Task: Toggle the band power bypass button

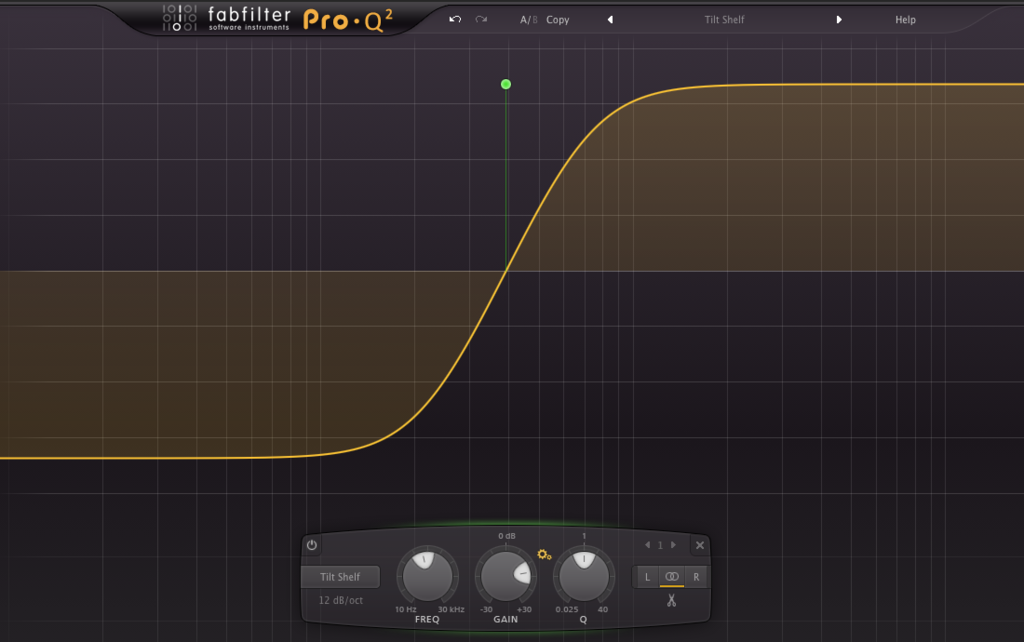Action: pyautogui.click(x=312, y=545)
